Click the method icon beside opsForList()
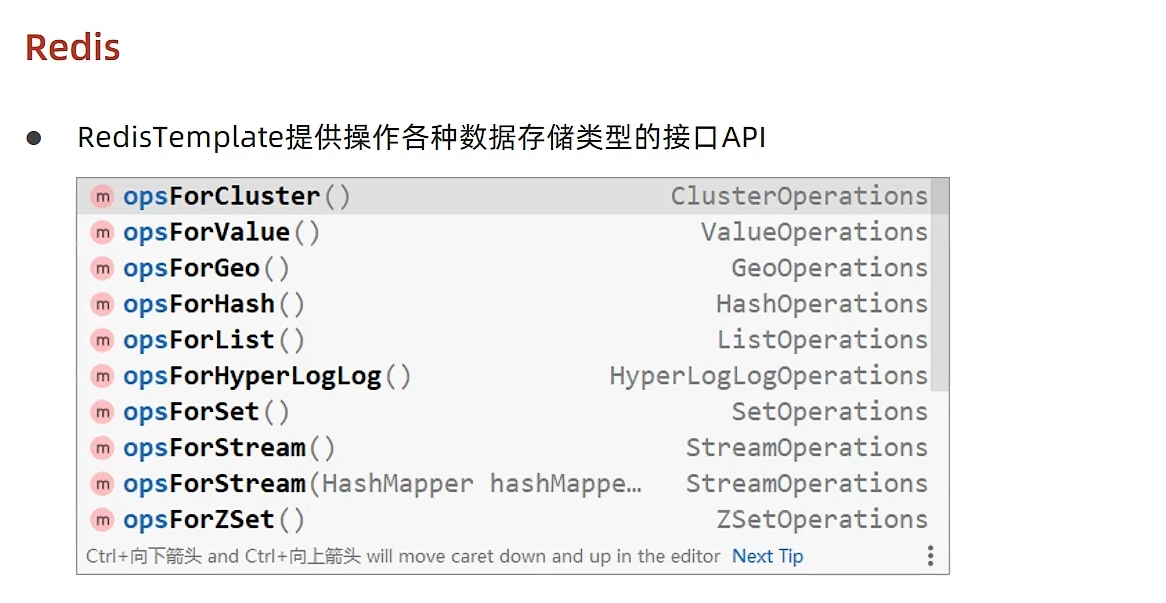 102,340
